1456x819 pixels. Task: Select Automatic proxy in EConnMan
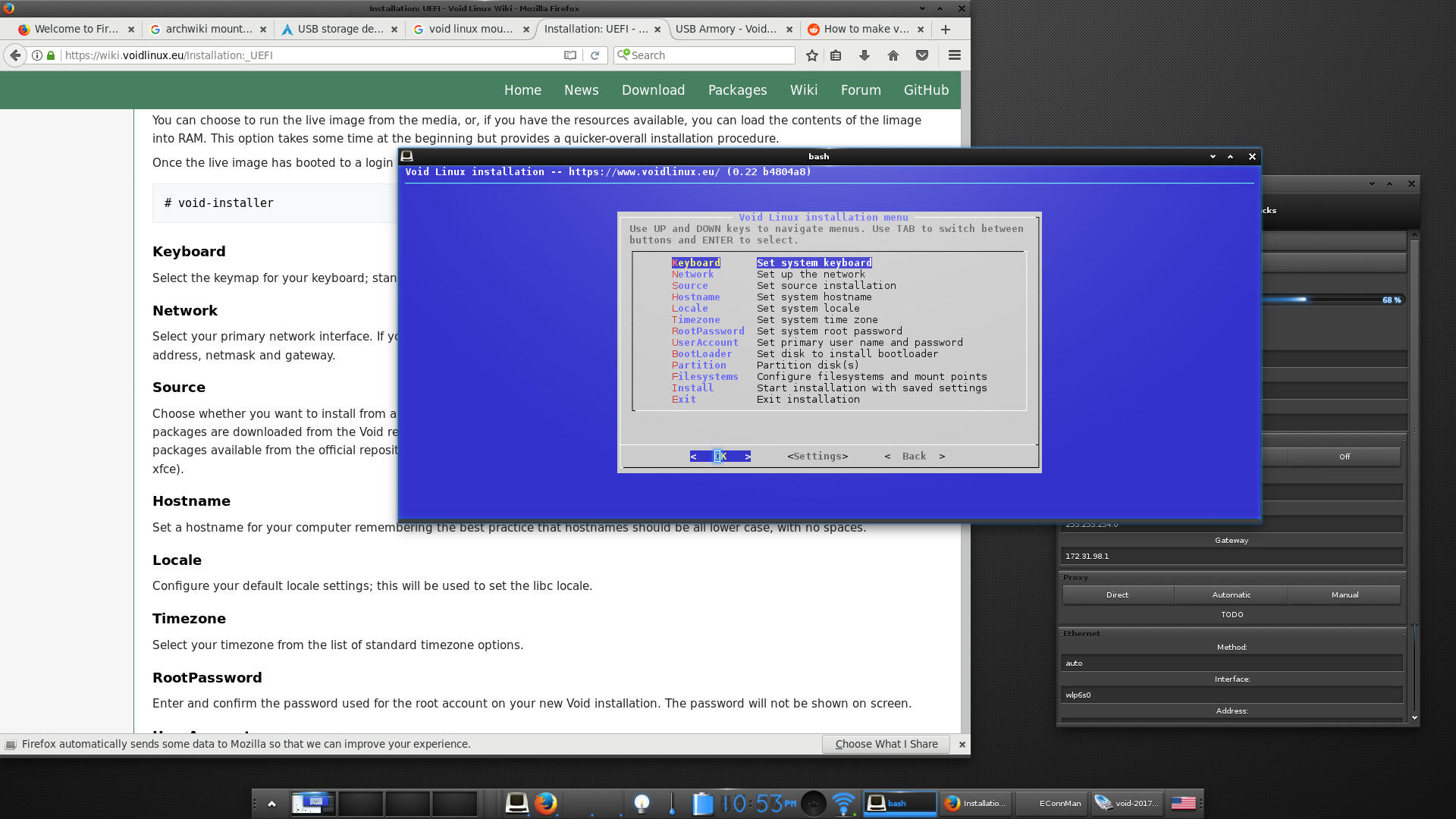pyautogui.click(x=1231, y=595)
